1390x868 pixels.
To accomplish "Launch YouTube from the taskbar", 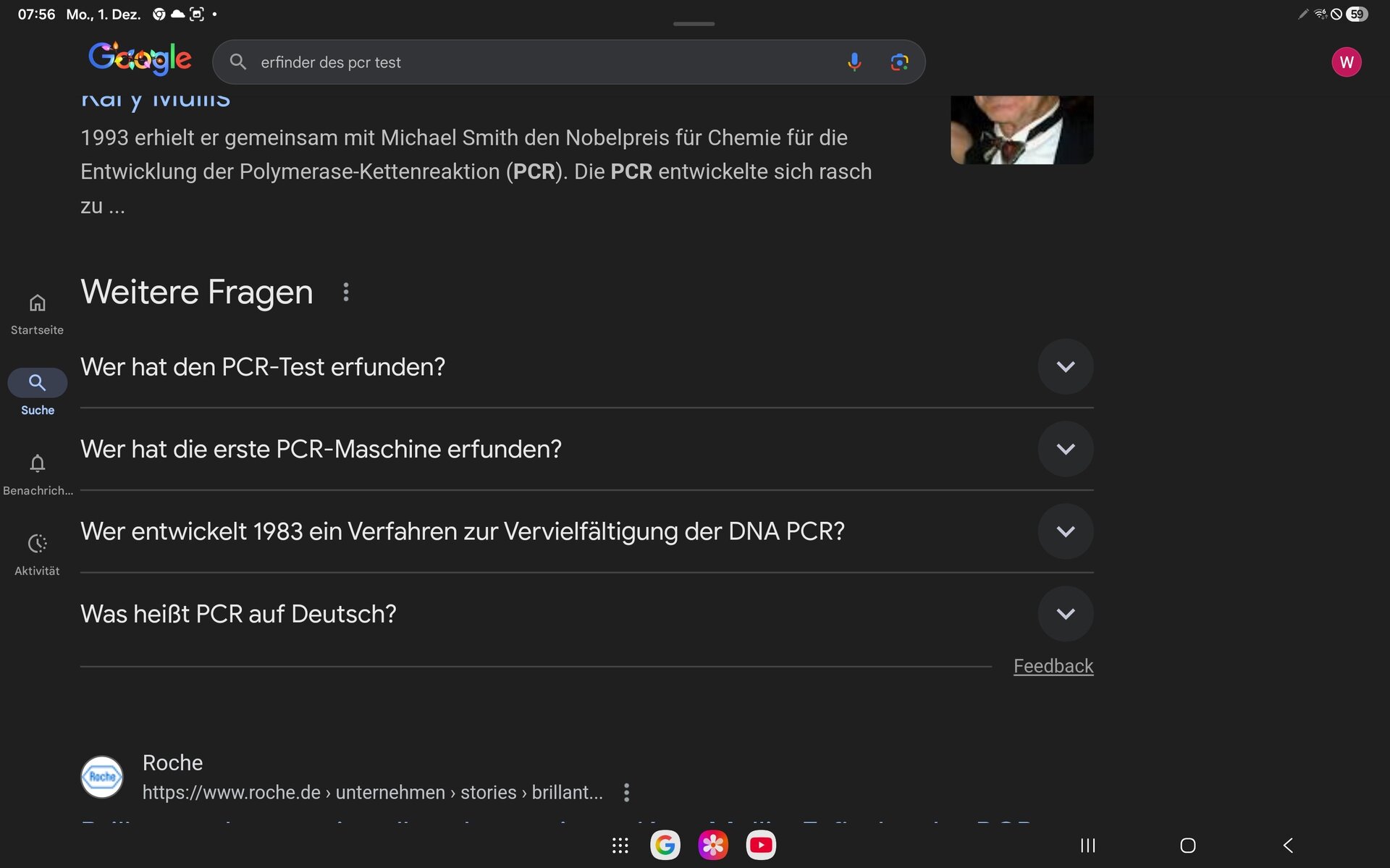I will (x=760, y=846).
